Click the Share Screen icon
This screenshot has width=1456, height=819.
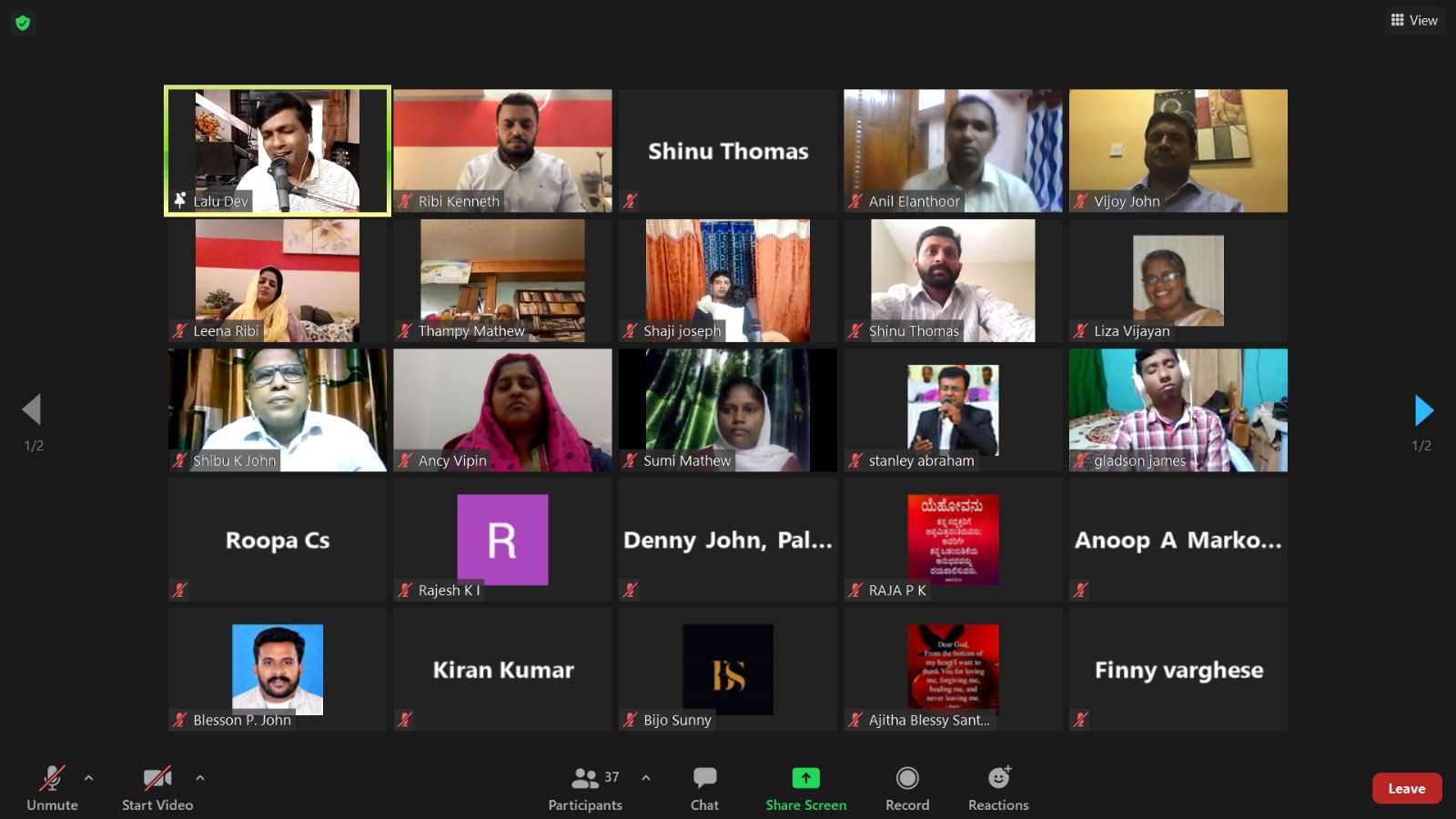point(805,778)
